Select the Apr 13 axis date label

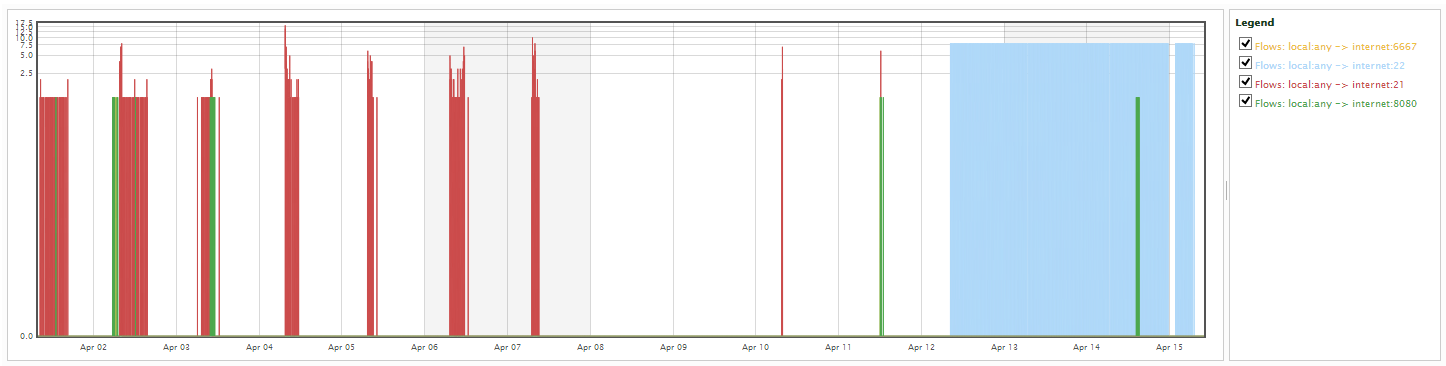click(1004, 347)
